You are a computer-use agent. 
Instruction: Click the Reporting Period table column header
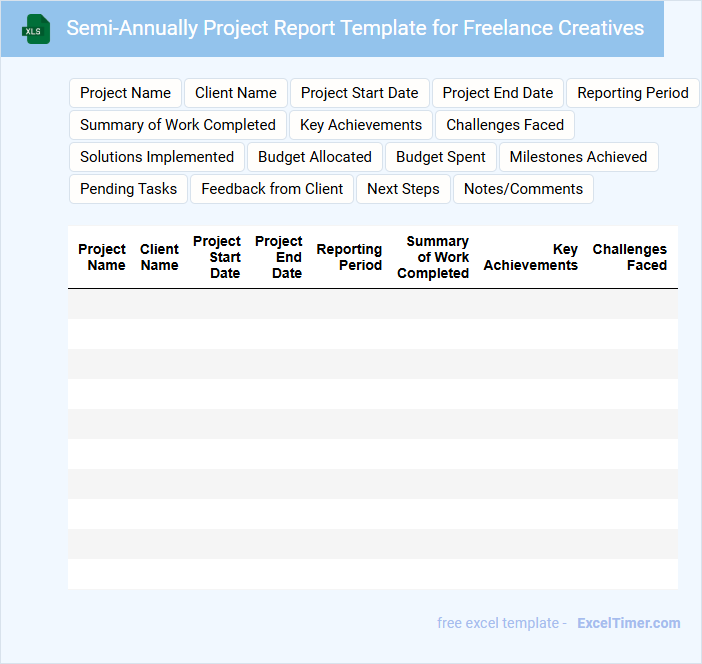click(x=349, y=257)
